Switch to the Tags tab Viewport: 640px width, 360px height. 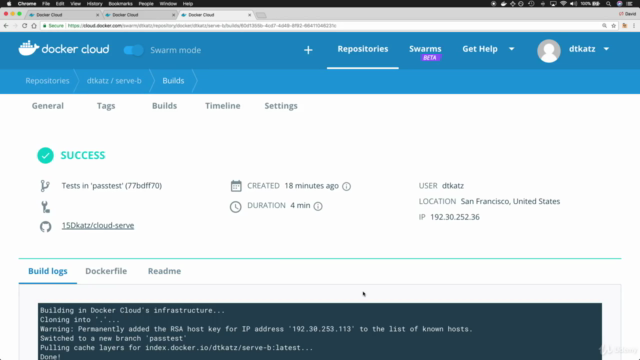(106, 106)
